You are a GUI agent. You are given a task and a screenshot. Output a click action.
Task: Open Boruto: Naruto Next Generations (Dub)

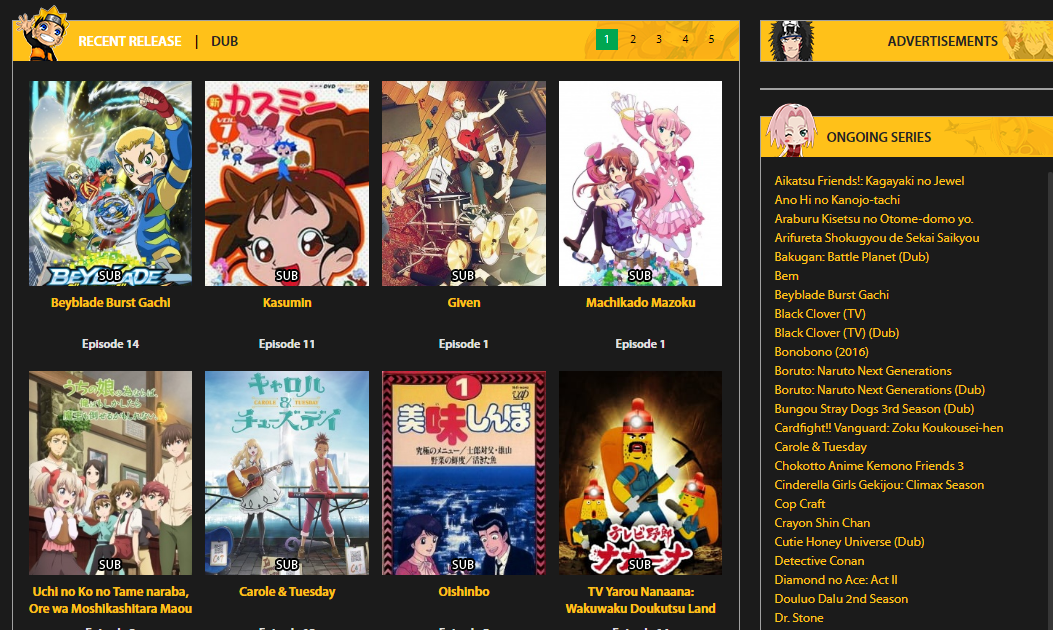click(x=880, y=390)
